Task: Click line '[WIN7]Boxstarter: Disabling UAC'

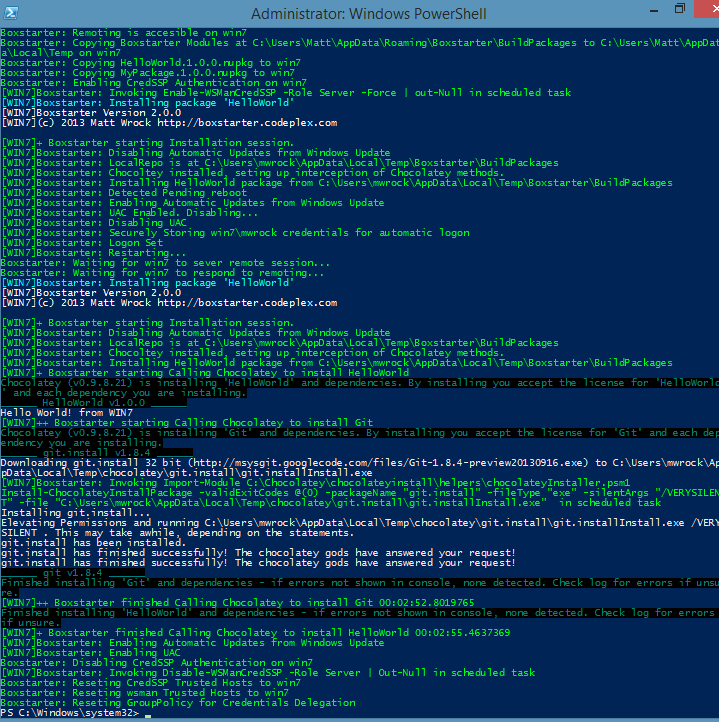Action: coord(94,223)
